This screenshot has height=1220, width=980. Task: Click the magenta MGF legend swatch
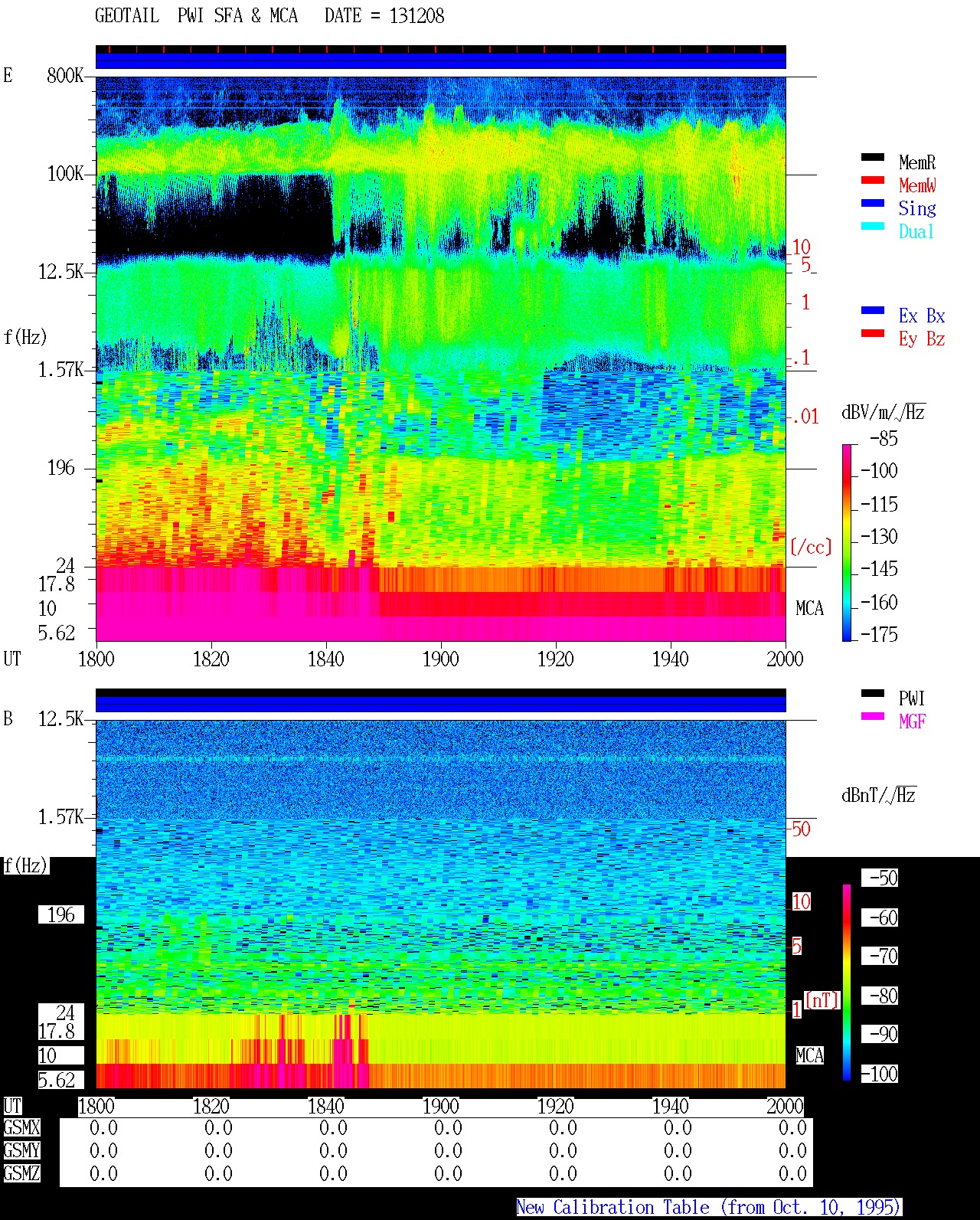tap(873, 717)
